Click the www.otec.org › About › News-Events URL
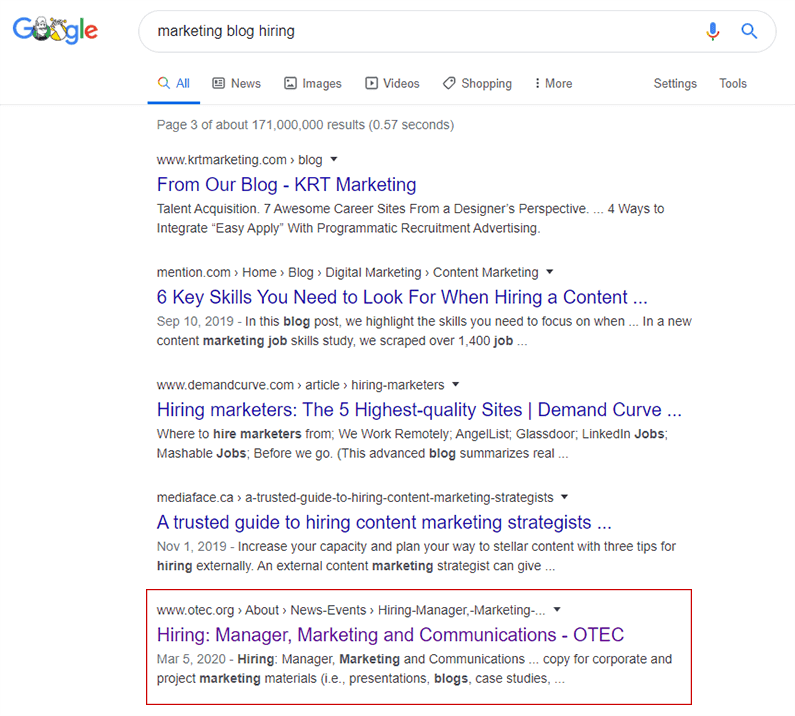Screen dimensions: 795x716 click(351, 610)
